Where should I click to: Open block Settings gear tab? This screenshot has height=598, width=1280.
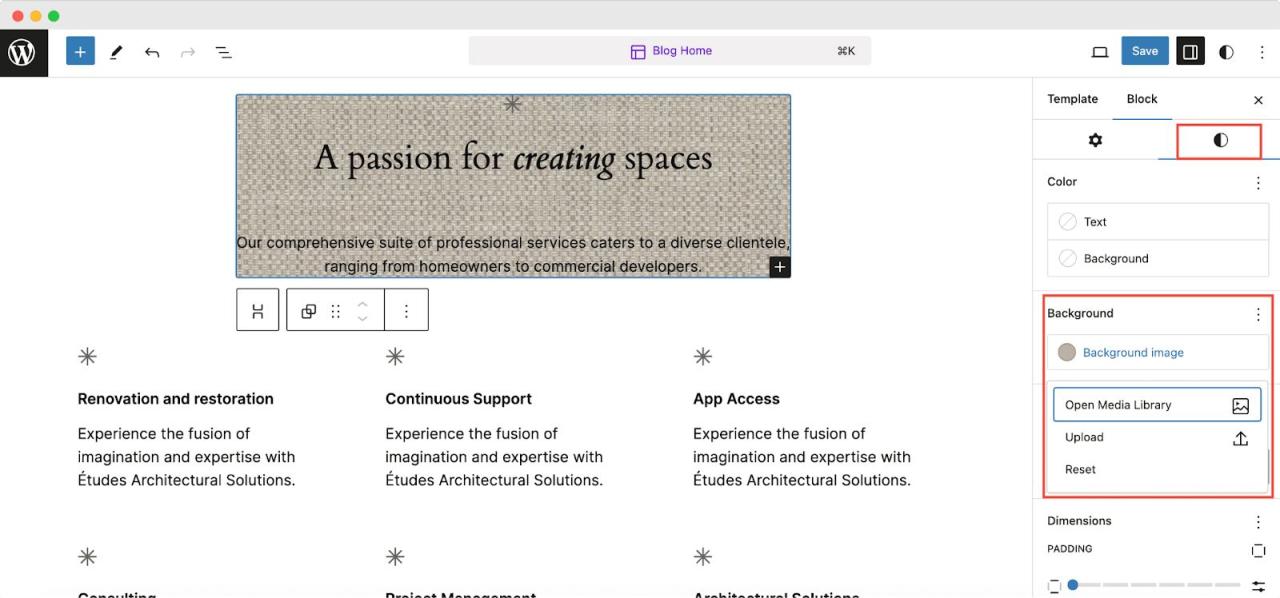pyautogui.click(x=1095, y=140)
